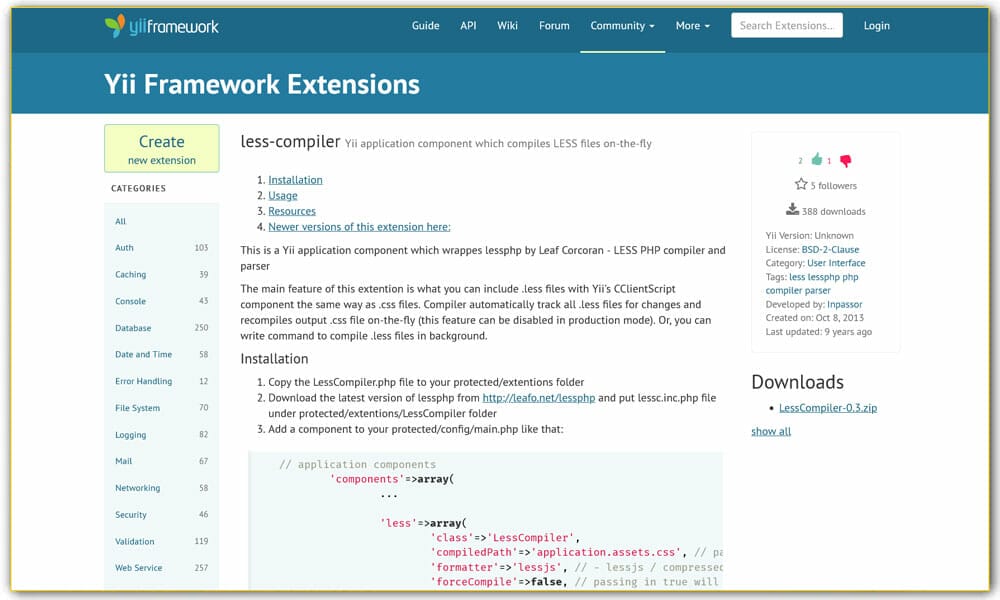Click the star followers icon

pos(801,185)
